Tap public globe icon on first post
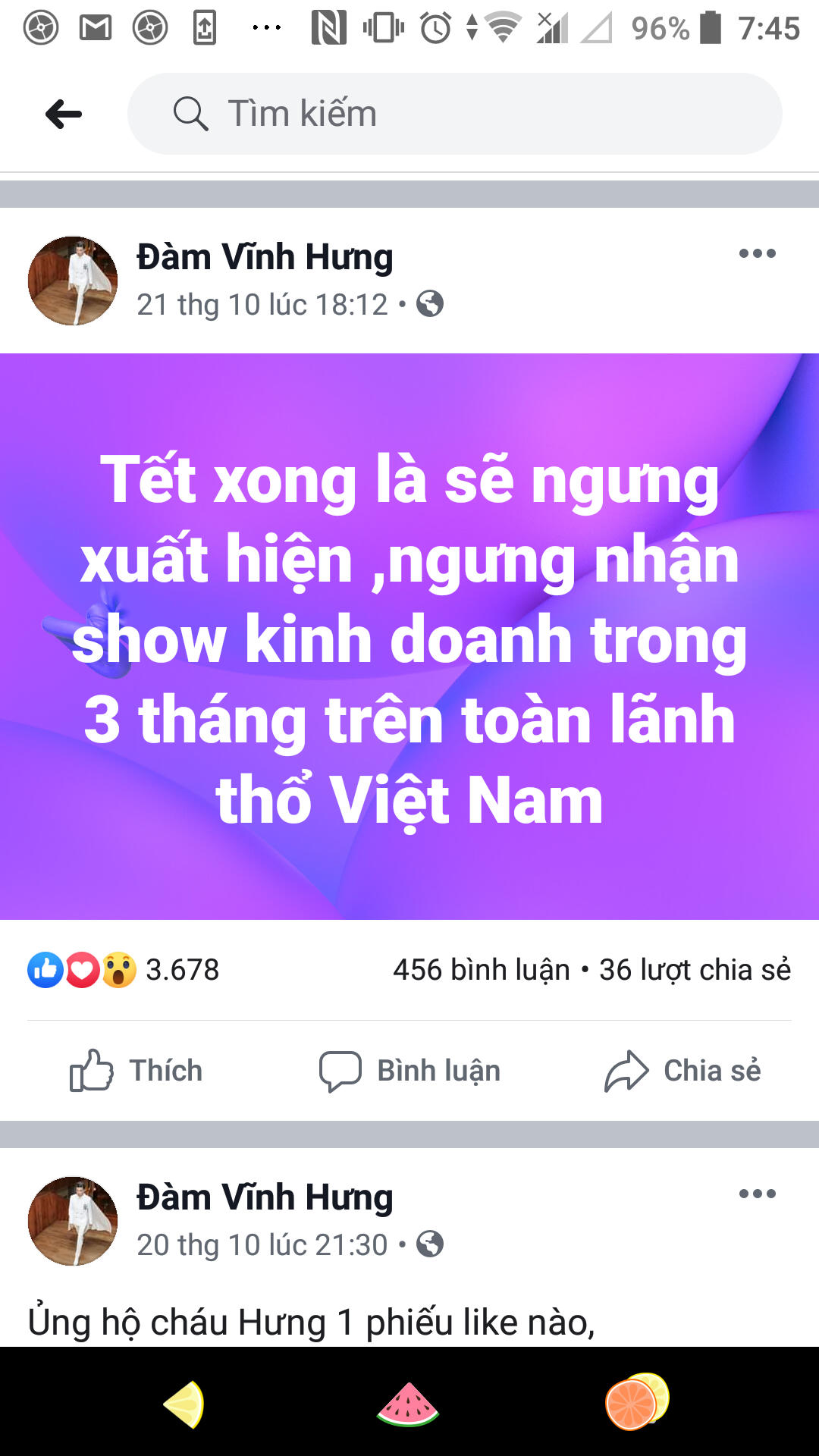Screen dimensions: 819x1456 pyautogui.click(x=430, y=304)
